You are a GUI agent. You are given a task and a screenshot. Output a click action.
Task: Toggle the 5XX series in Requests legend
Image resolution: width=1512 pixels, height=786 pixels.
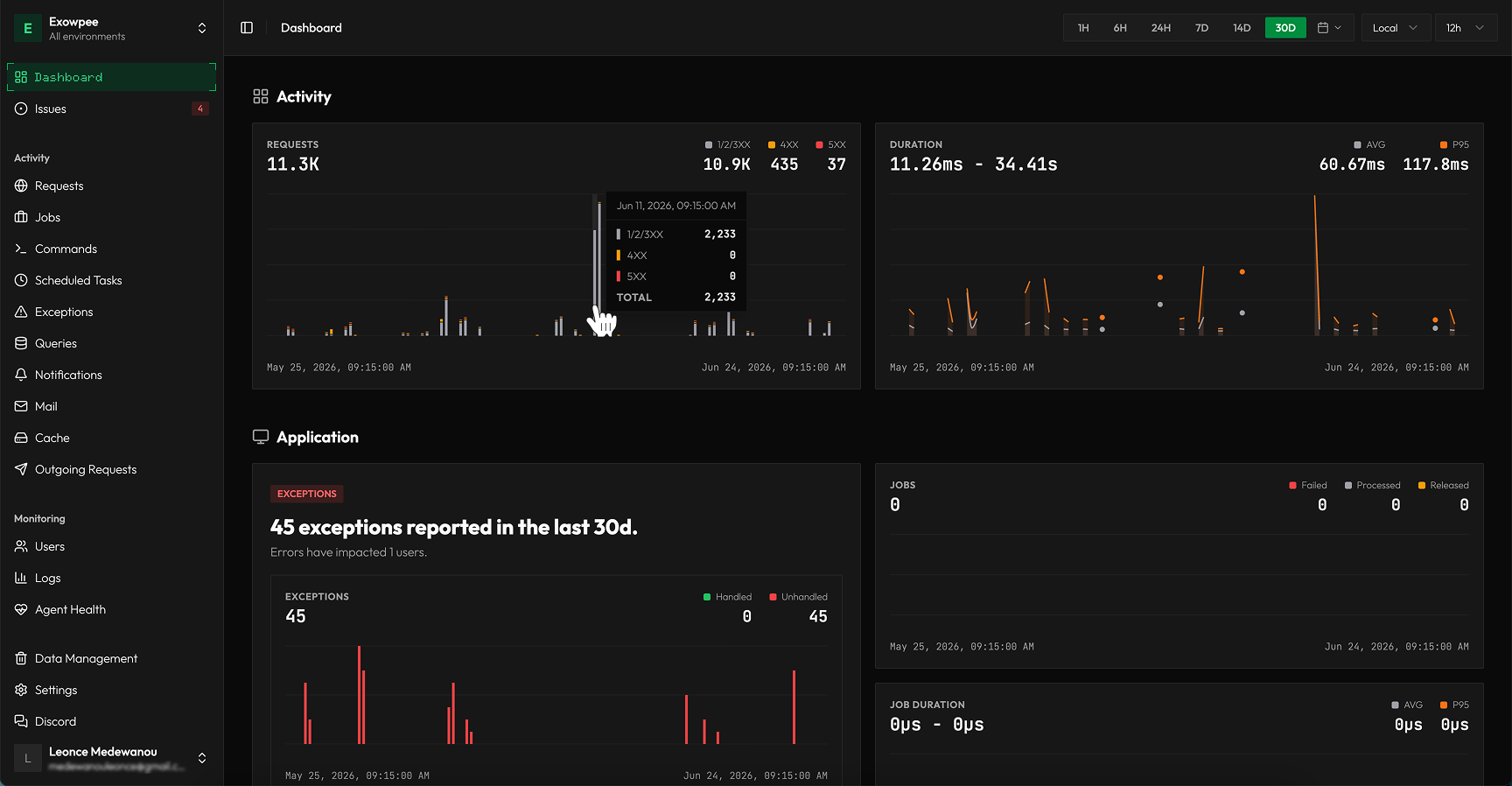point(830,144)
